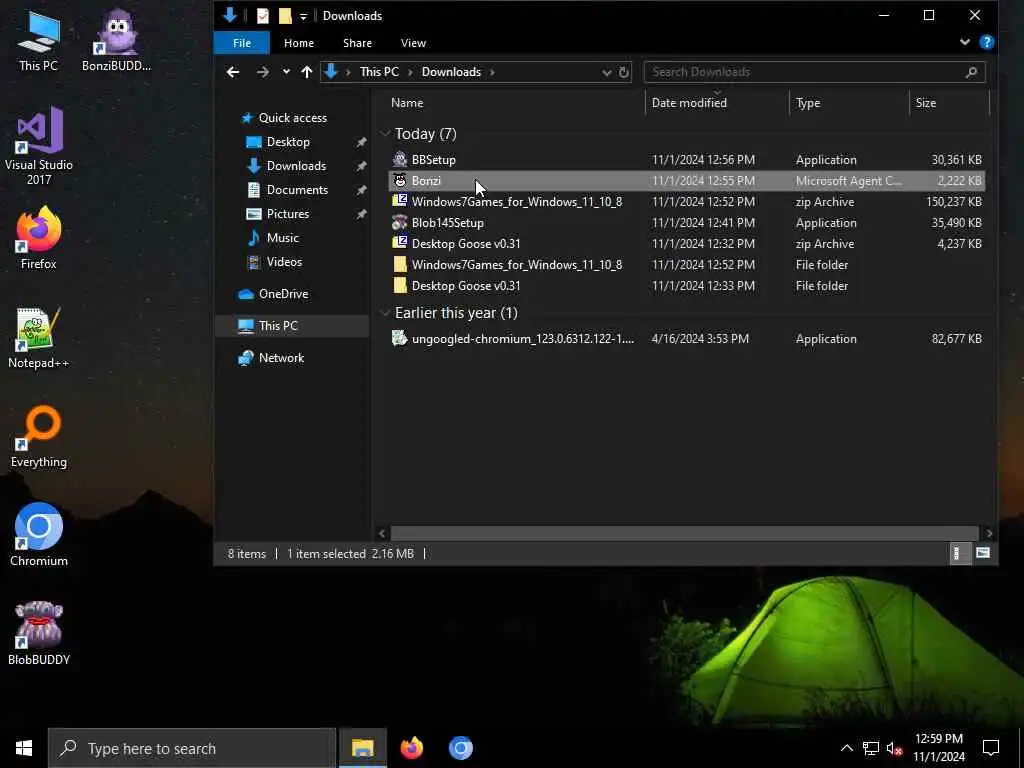Open Customize Quick Access Toolbar dropdown
1024x768 pixels.
[x=304, y=16]
